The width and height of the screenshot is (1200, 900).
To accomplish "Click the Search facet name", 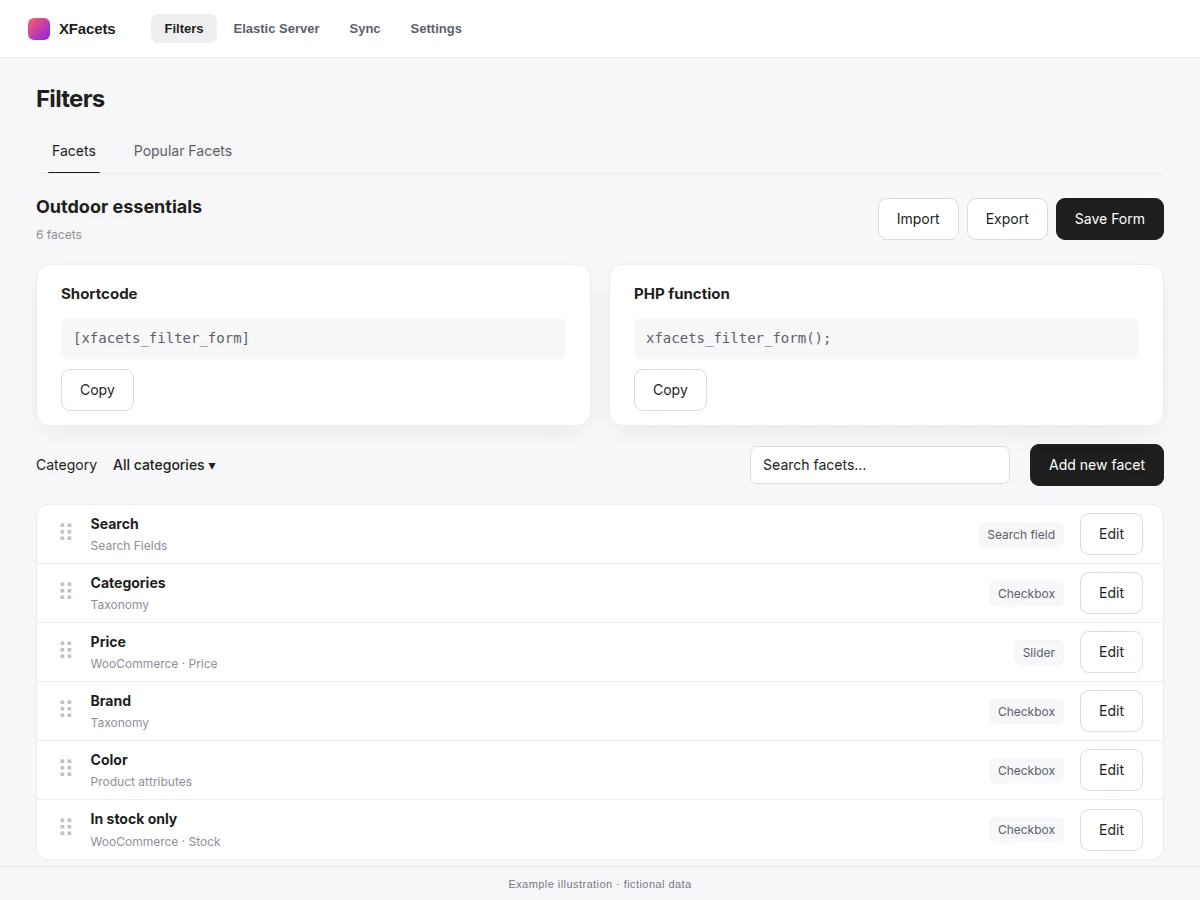I will 114,524.
